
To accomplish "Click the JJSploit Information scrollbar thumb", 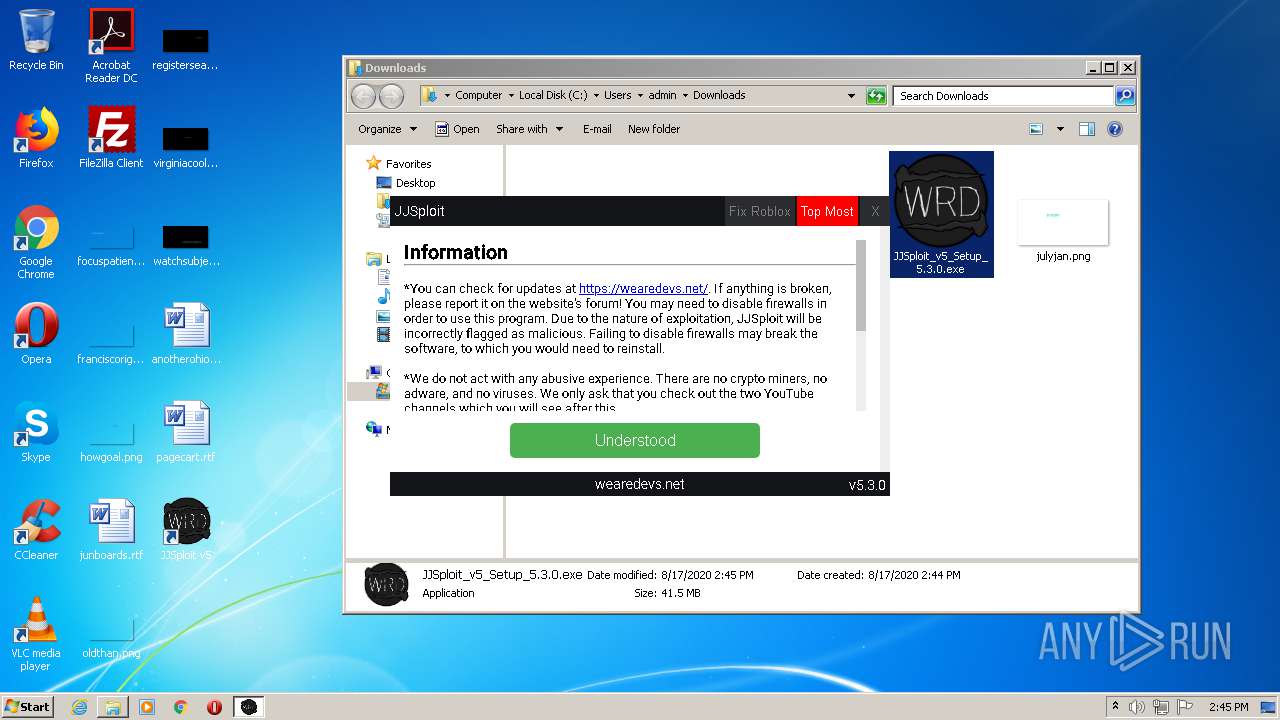I will pos(861,285).
